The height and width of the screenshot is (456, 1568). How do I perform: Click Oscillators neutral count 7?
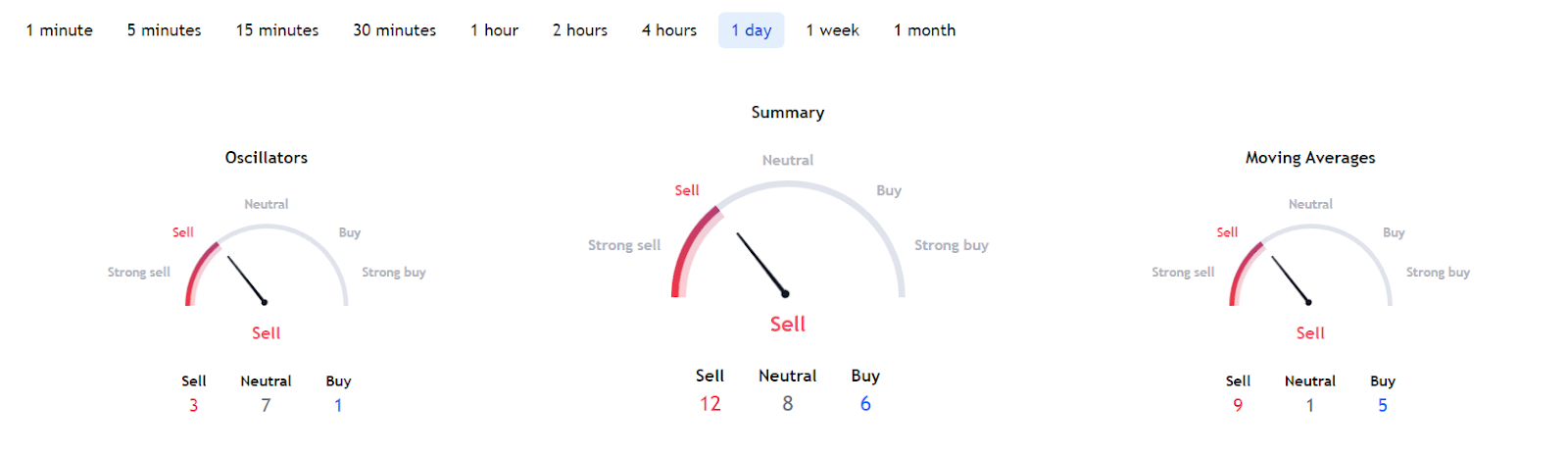266,405
